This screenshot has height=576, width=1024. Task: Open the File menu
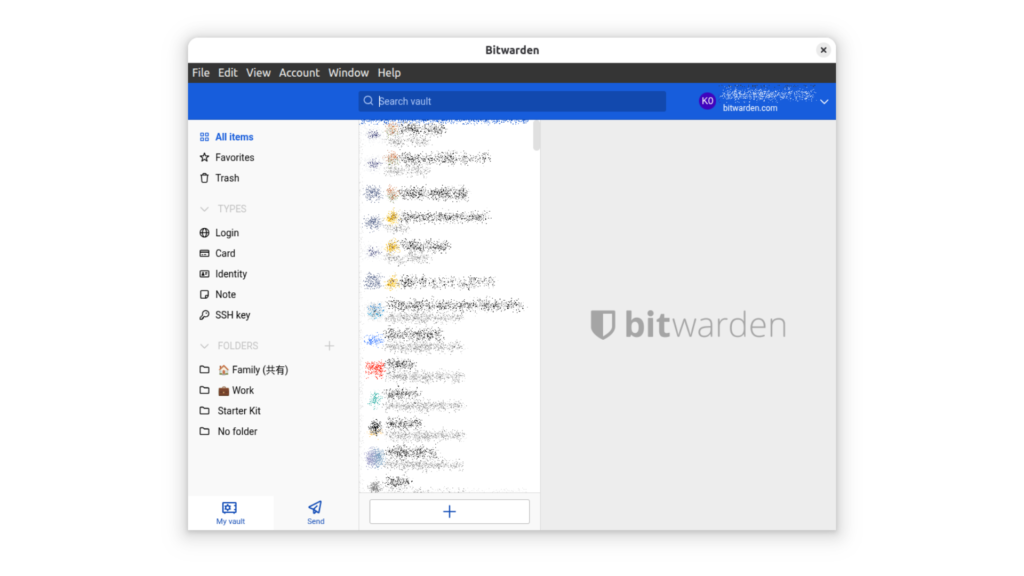[x=200, y=72]
